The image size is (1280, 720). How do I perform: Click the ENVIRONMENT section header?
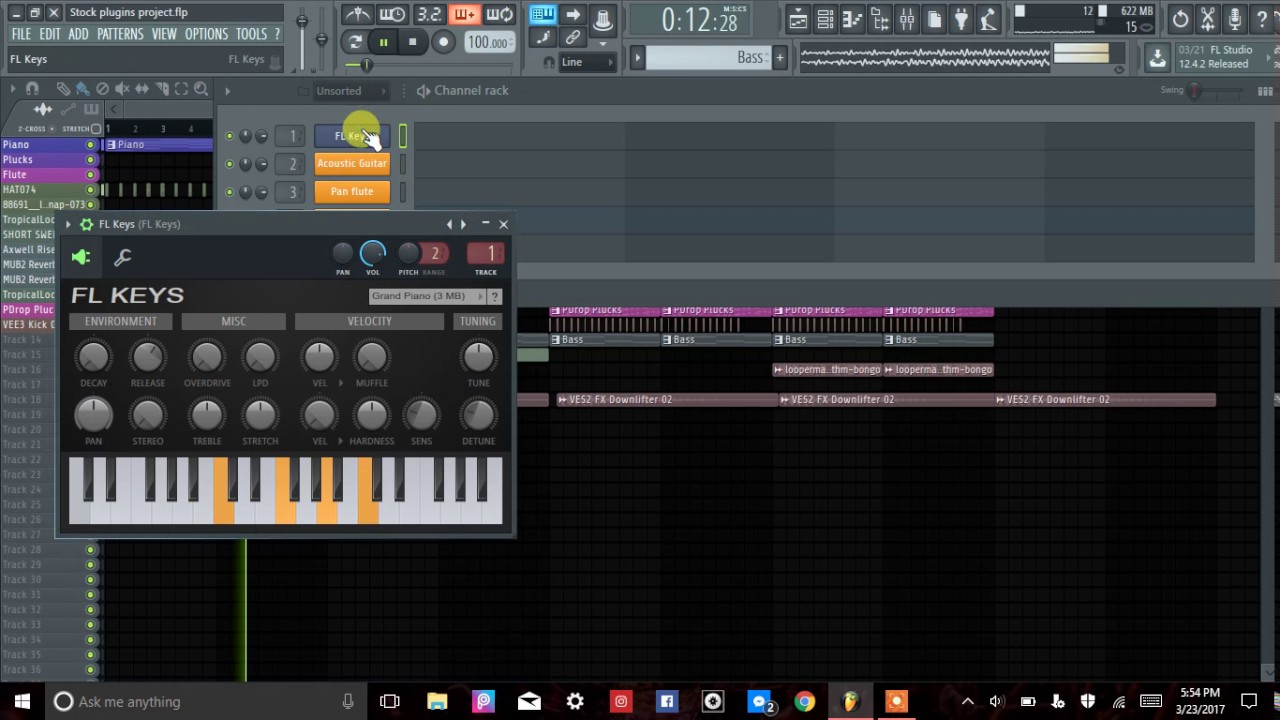(x=121, y=321)
